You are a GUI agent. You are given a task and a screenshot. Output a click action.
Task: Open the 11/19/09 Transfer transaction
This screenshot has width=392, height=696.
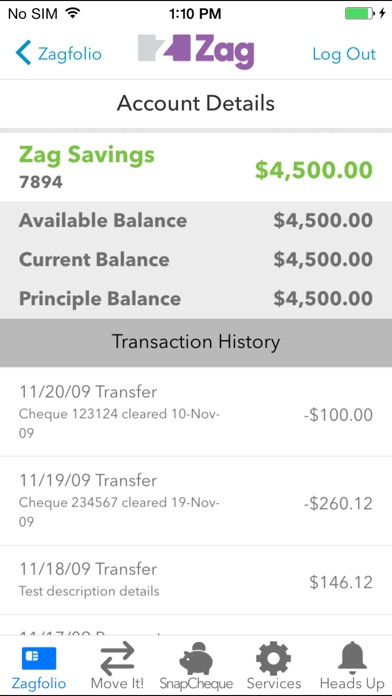click(196, 501)
